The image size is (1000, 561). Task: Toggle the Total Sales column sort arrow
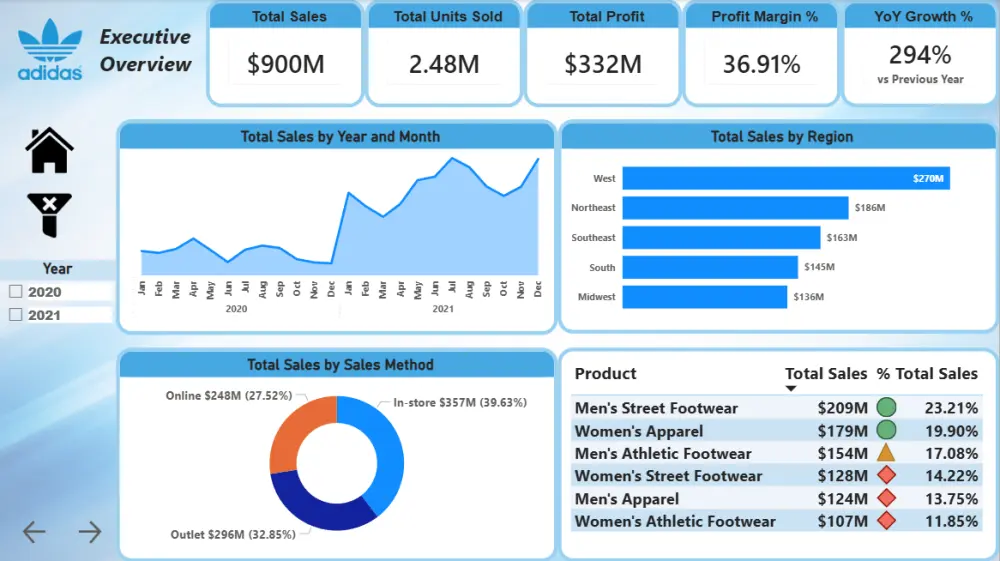click(791, 388)
